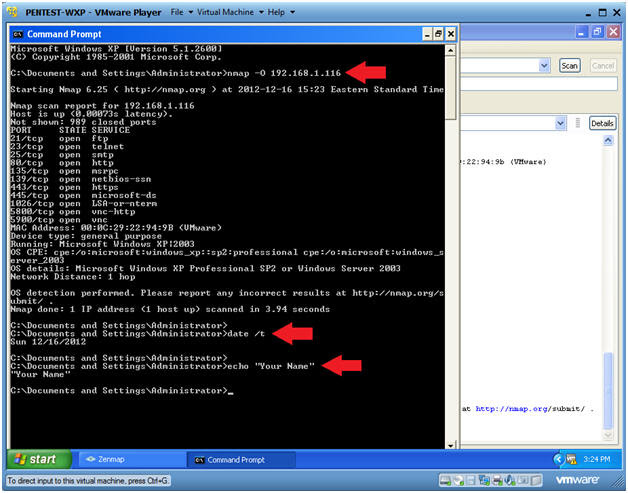Open the Virtual Machine menu

click(x=230, y=12)
